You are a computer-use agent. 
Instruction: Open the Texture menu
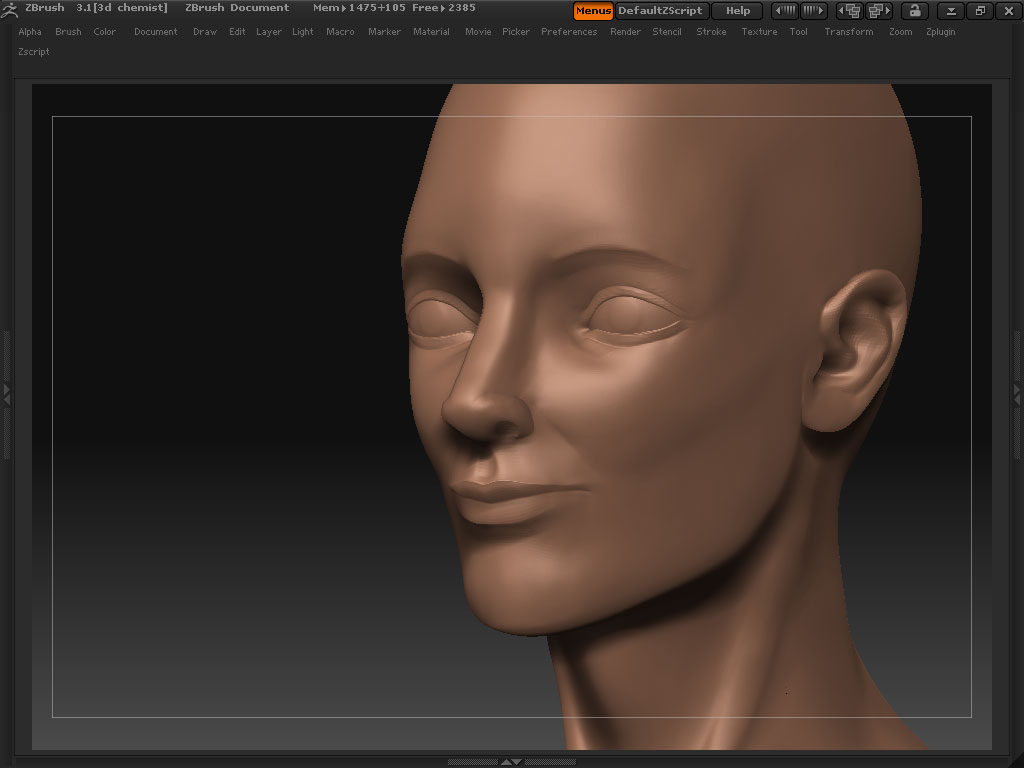759,31
